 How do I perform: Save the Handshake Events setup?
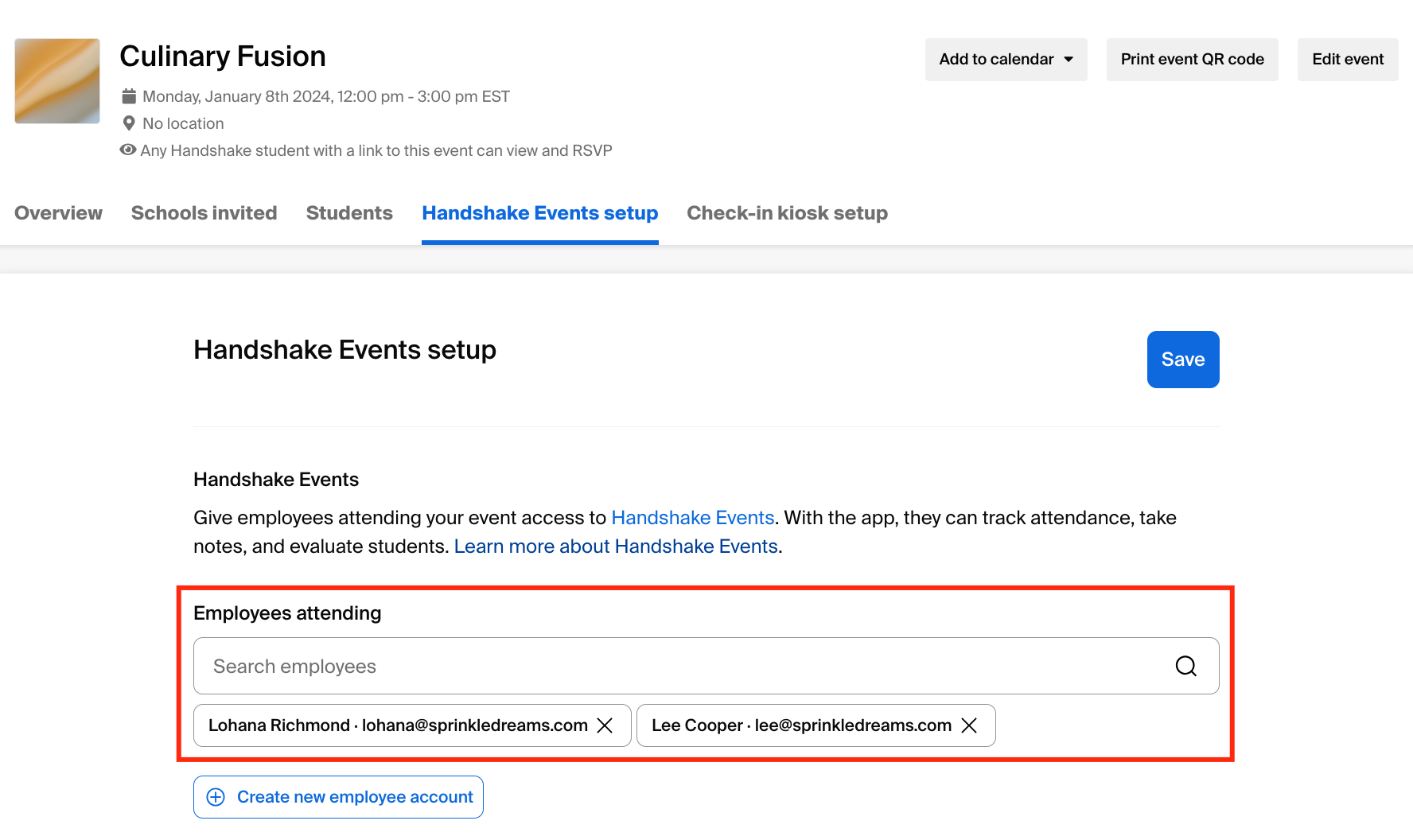pos(1182,360)
